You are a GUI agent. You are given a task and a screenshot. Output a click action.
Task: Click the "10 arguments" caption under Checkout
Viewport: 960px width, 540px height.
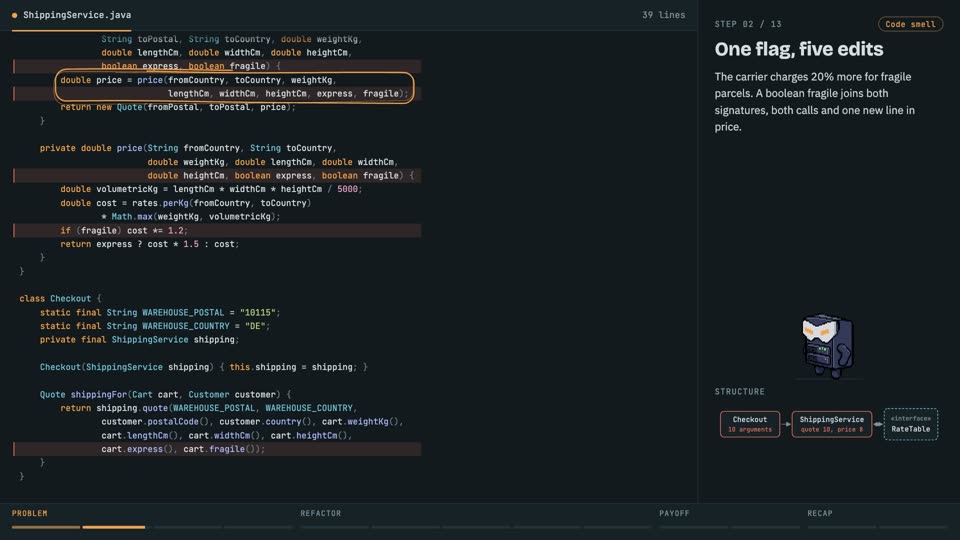[750, 430]
